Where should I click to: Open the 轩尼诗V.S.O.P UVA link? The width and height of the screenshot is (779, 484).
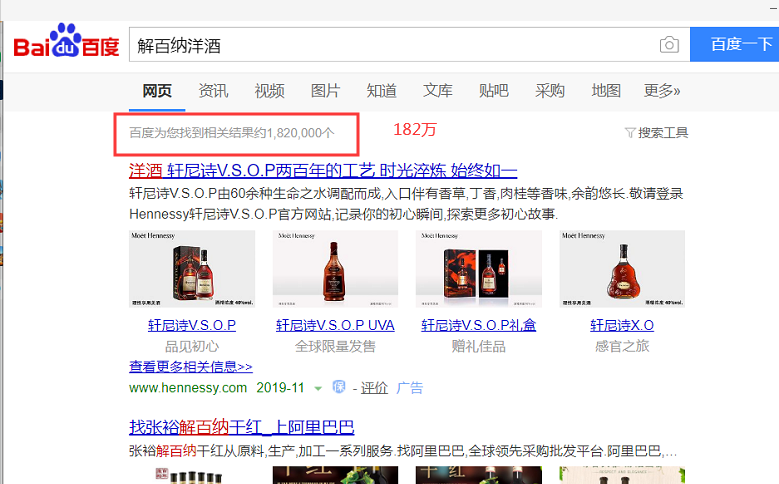(x=335, y=325)
